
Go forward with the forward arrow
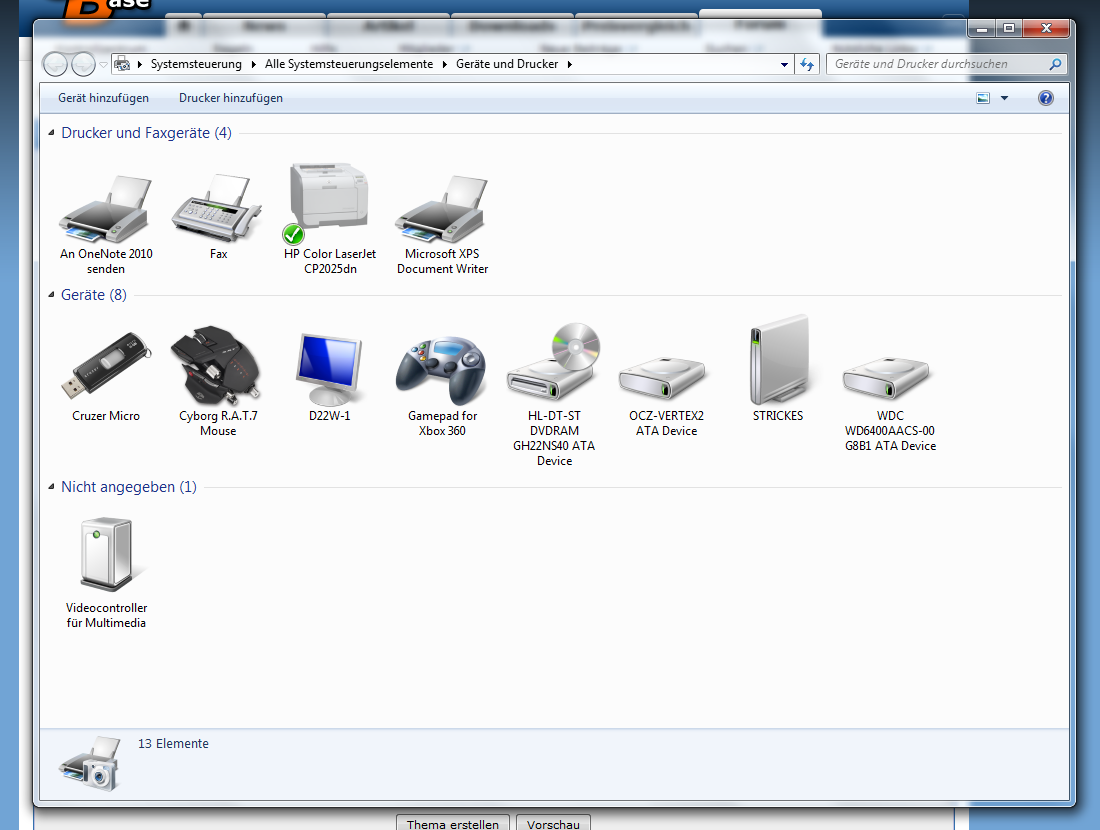[x=83, y=65]
